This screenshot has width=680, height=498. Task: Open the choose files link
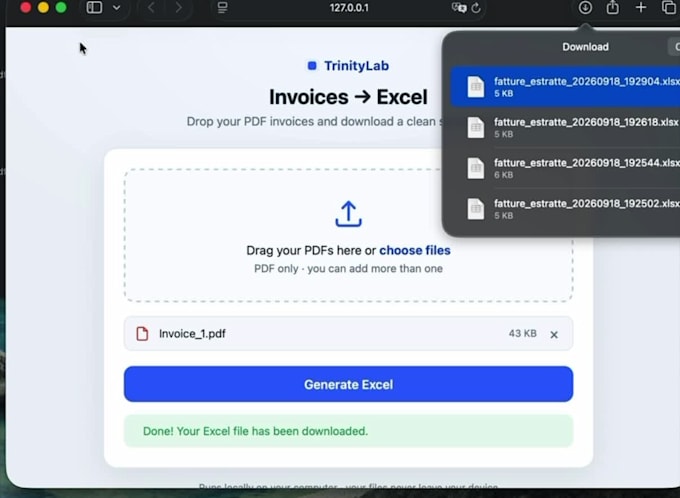[x=415, y=250]
